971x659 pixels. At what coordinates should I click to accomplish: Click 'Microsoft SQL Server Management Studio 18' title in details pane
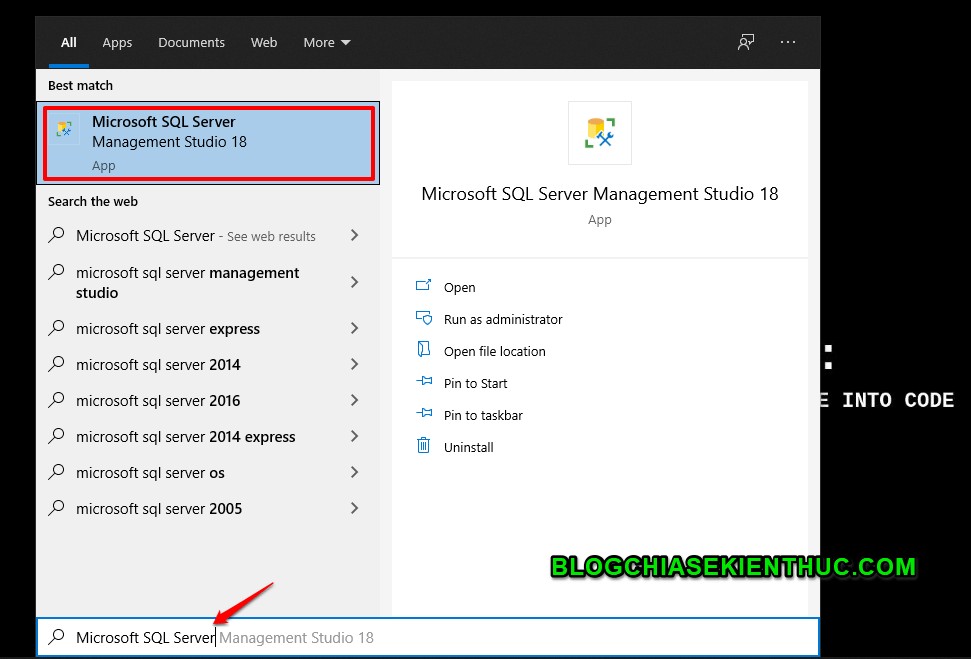point(599,194)
